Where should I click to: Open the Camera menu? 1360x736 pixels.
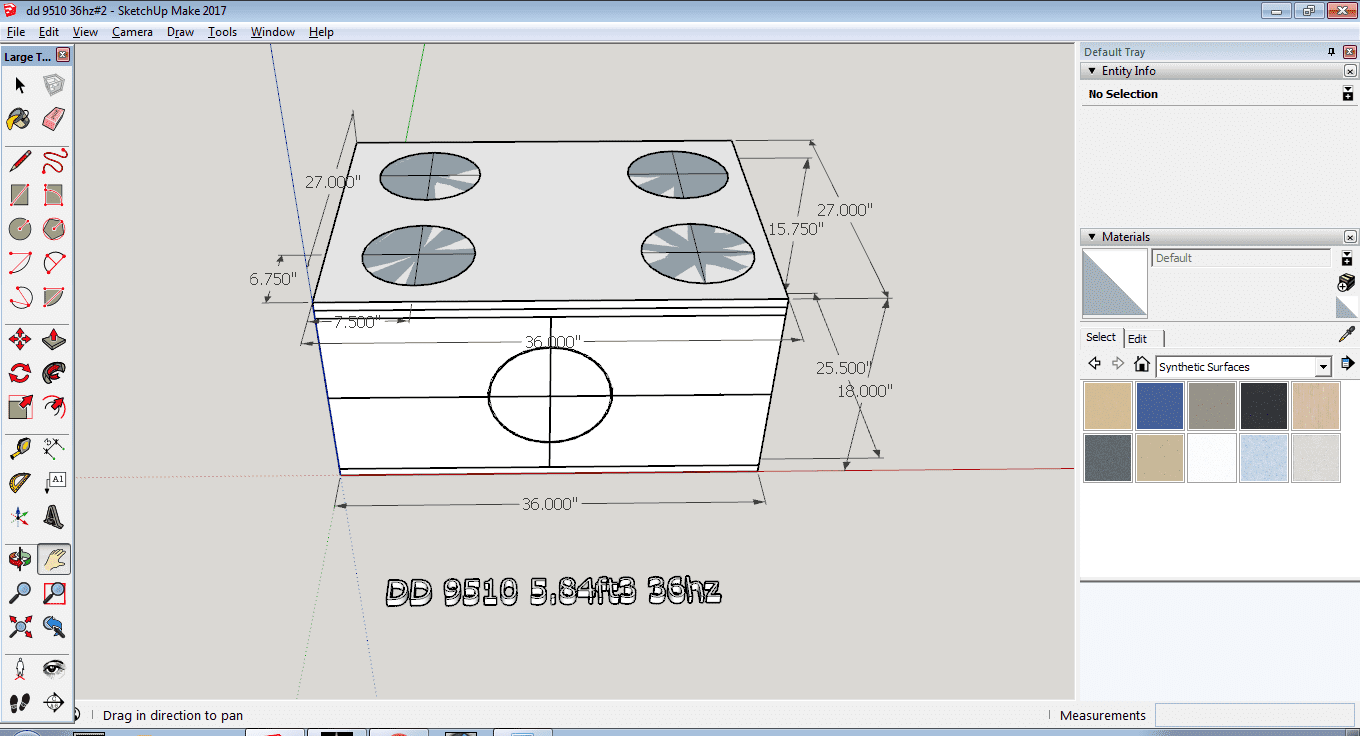132,32
